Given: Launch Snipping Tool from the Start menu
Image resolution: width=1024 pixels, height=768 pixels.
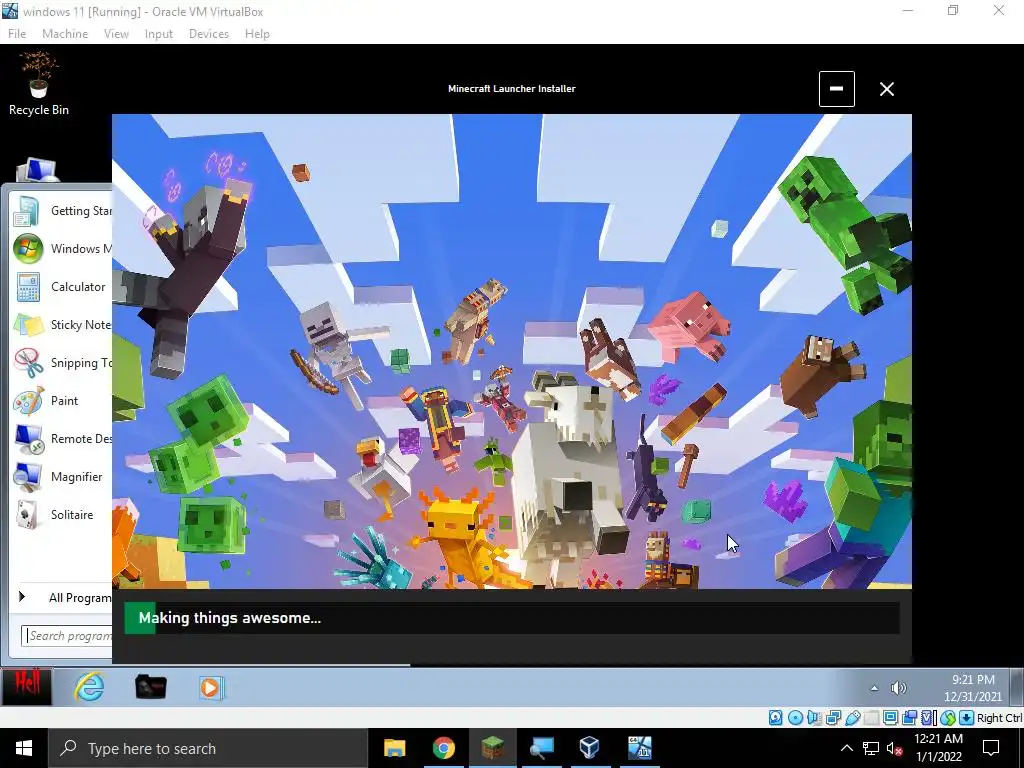Looking at the screenshot, I should coord(62,362).
